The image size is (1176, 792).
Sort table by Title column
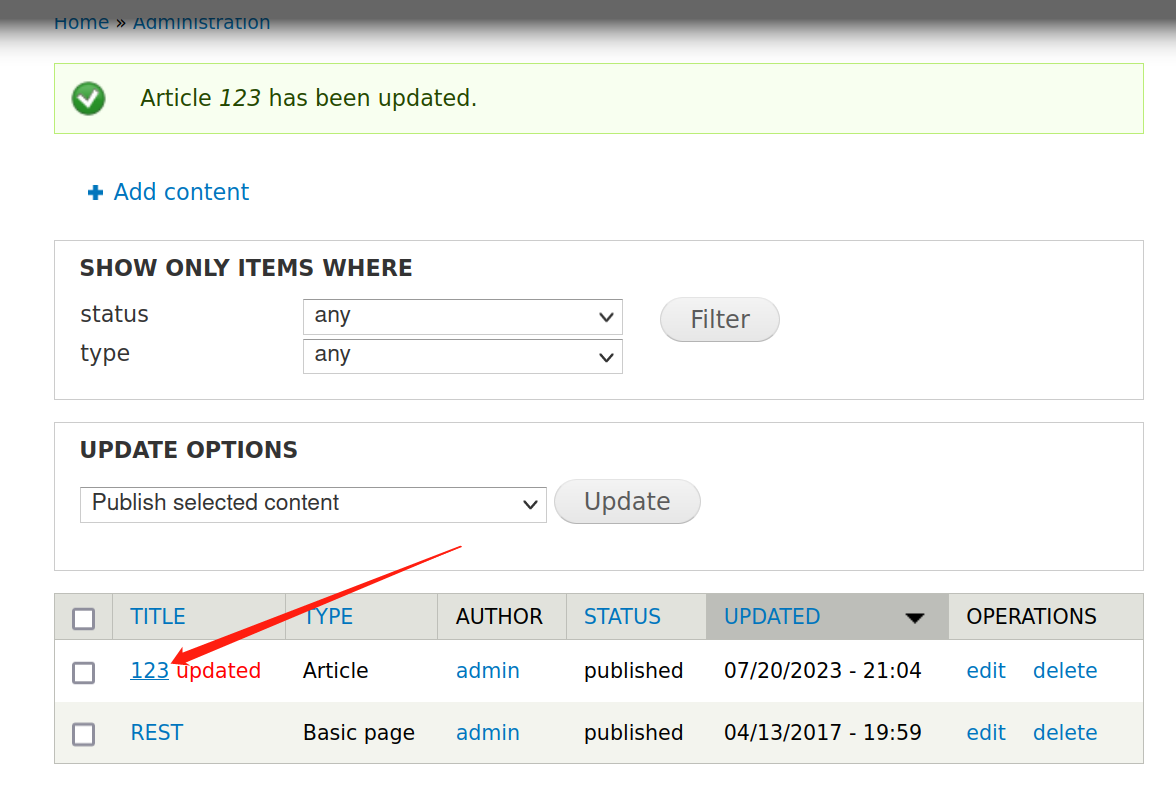coord(158,617)
